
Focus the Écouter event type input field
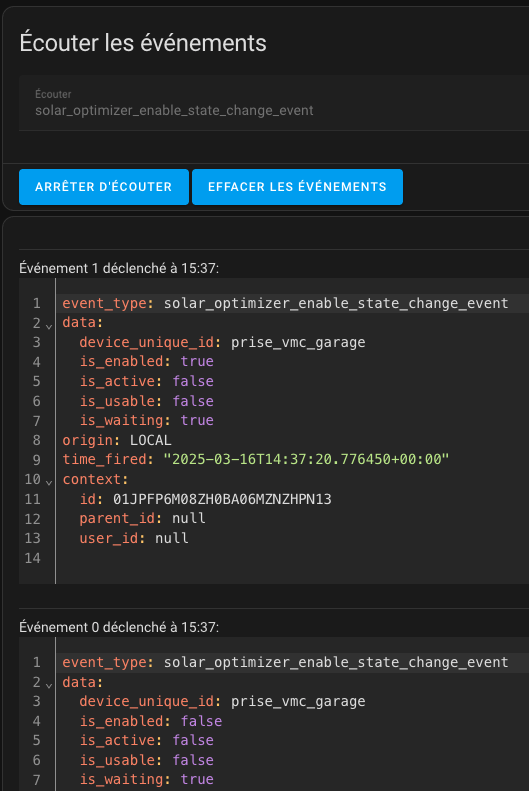click(x=274, y=103)
